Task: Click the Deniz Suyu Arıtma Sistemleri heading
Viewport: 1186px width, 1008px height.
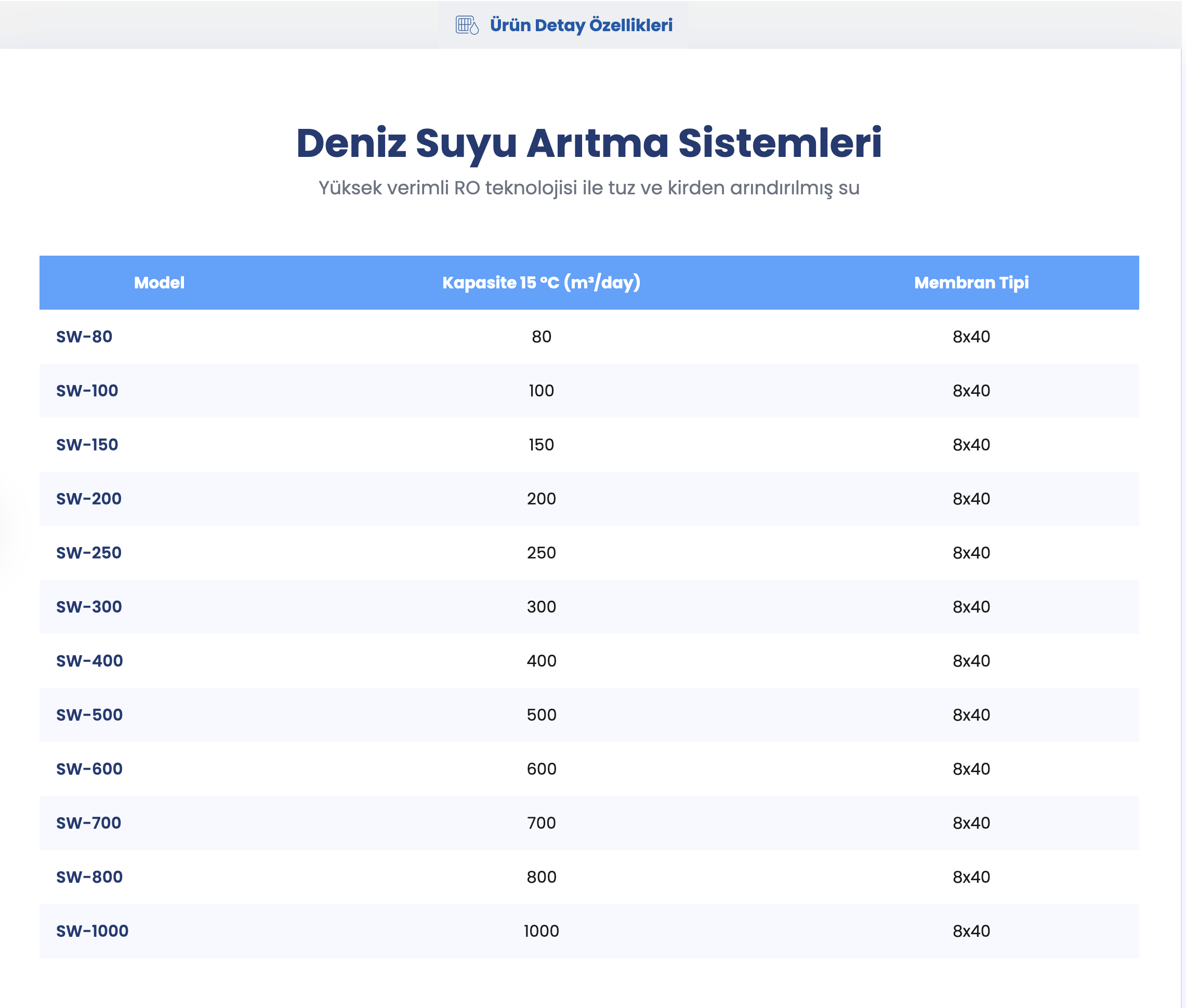Action: click(589, 143)
